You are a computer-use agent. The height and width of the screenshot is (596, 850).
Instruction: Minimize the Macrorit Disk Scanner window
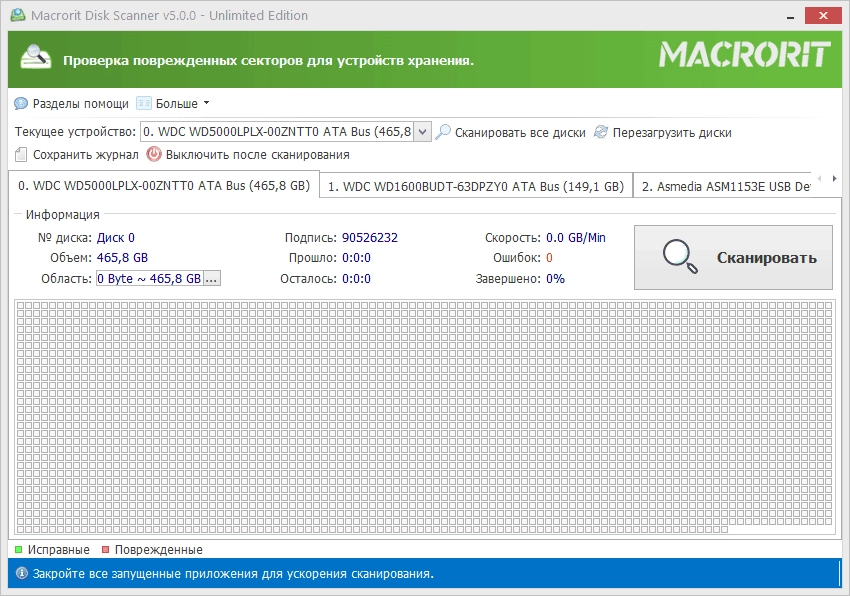pos(790,16)
